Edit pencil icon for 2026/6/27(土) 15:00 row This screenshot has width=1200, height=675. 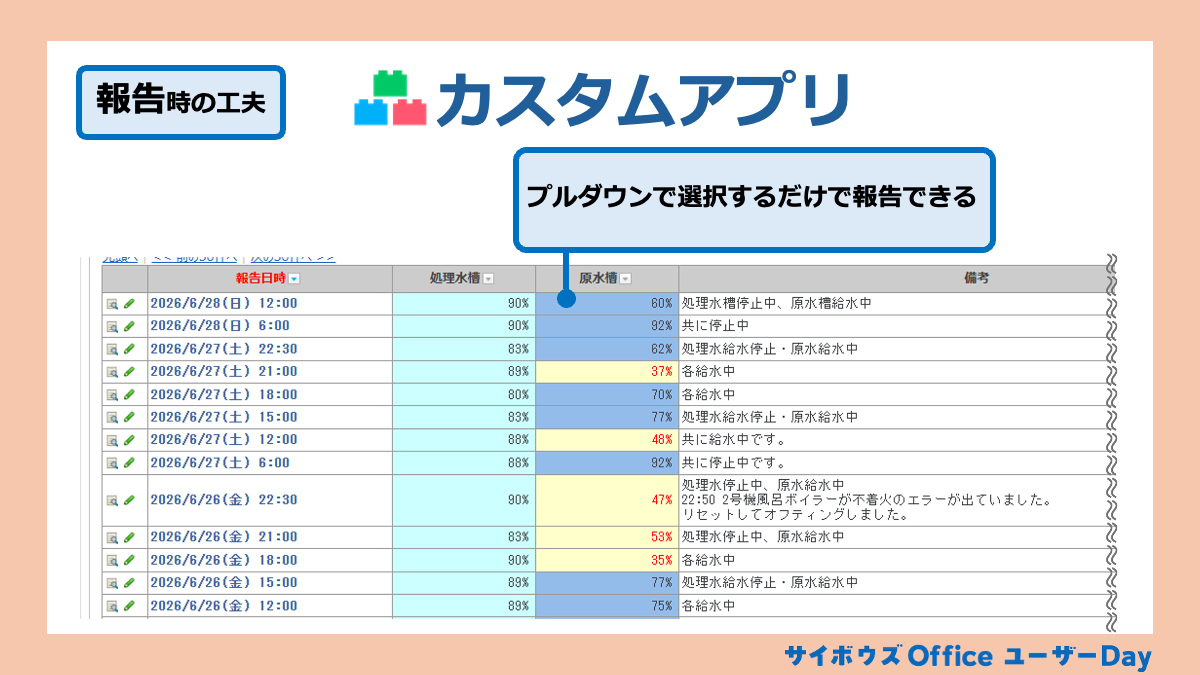(x=129, y=417)
